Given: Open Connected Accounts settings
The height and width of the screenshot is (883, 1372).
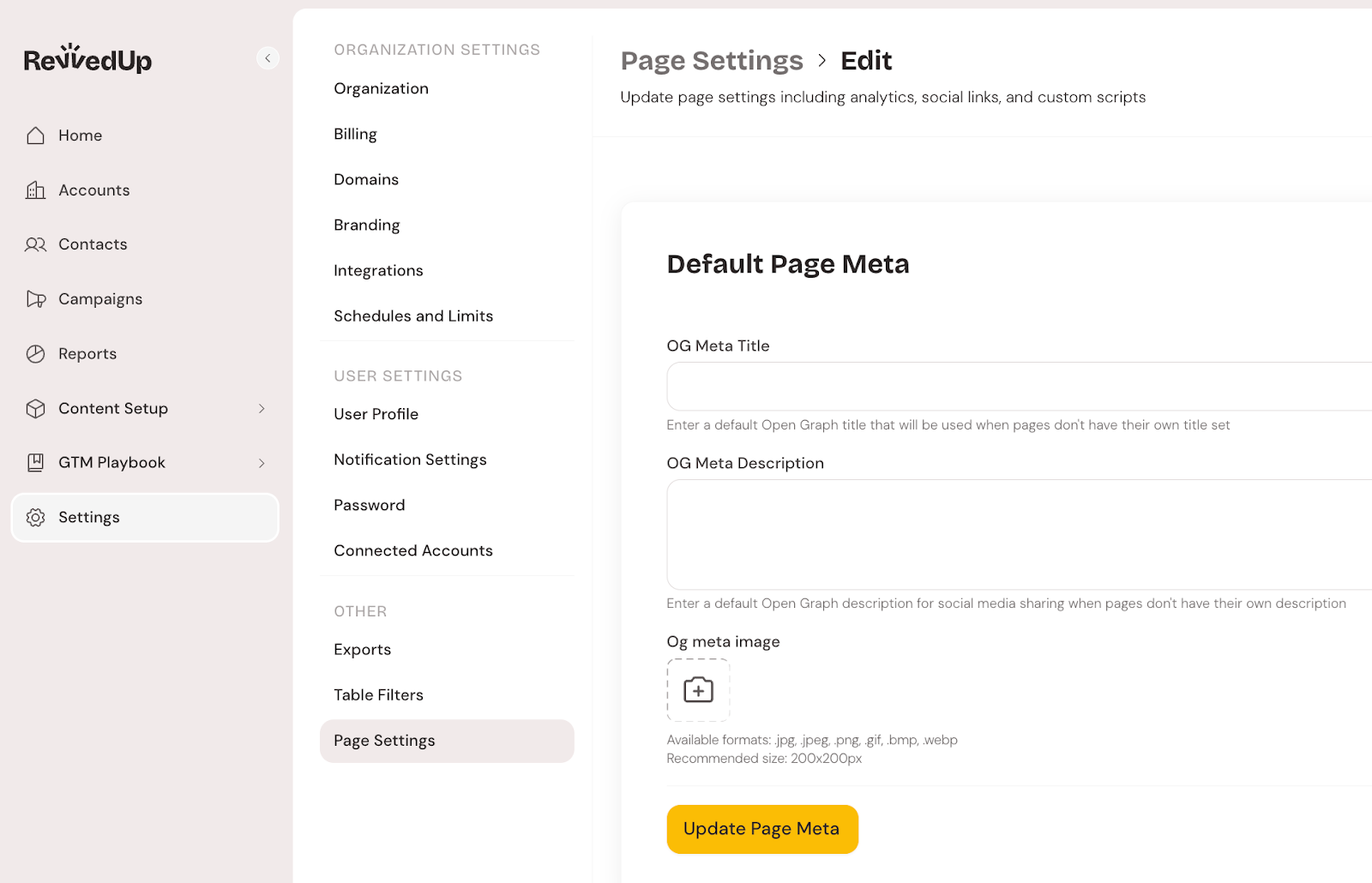Looking at the screenshot, I should (x=413, y=550).
